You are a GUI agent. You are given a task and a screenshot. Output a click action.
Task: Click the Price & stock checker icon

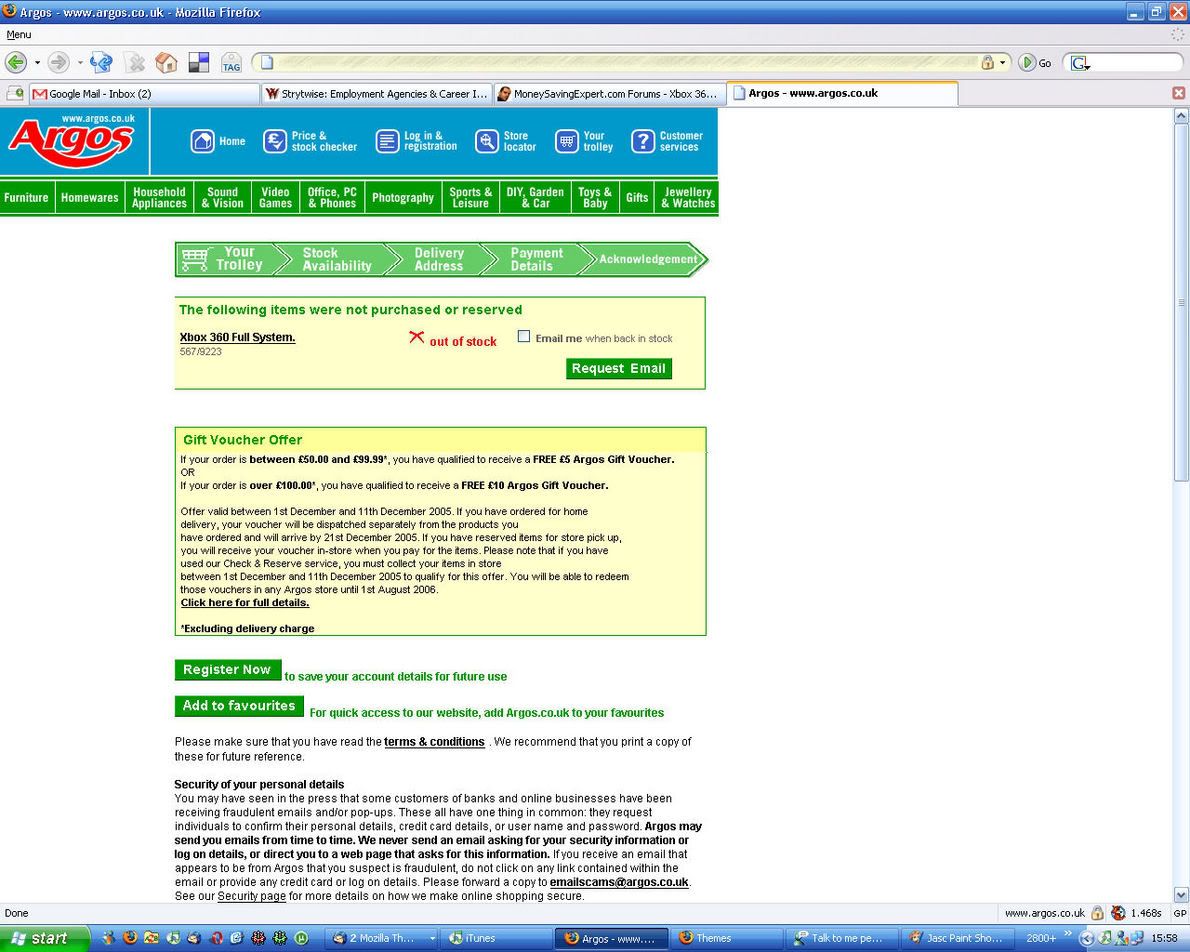pyautogui.click(x=275, y=141)
